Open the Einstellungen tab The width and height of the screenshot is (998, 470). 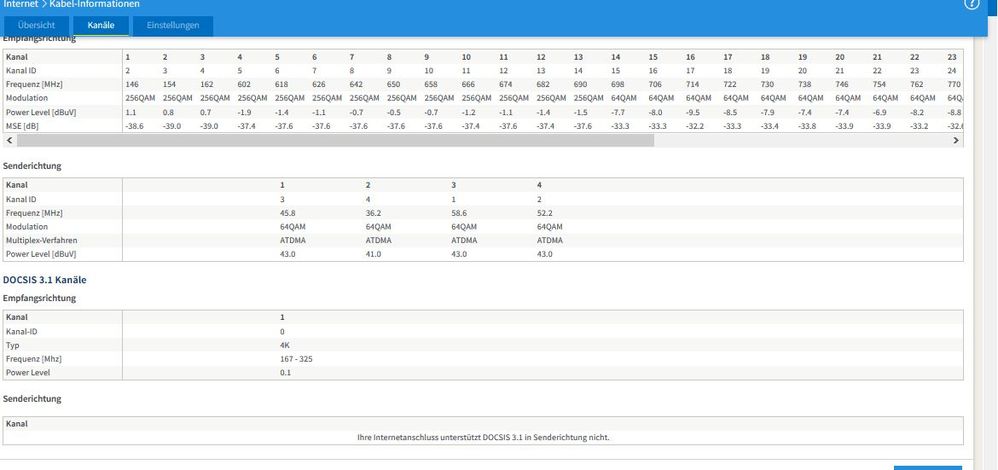tap(172, 25)
